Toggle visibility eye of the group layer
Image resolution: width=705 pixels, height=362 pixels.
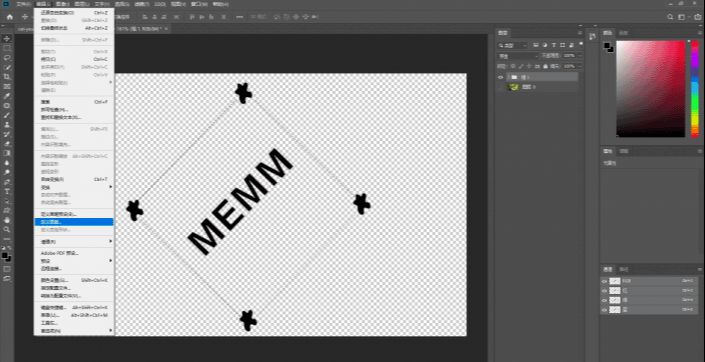[x=500, y=77]
